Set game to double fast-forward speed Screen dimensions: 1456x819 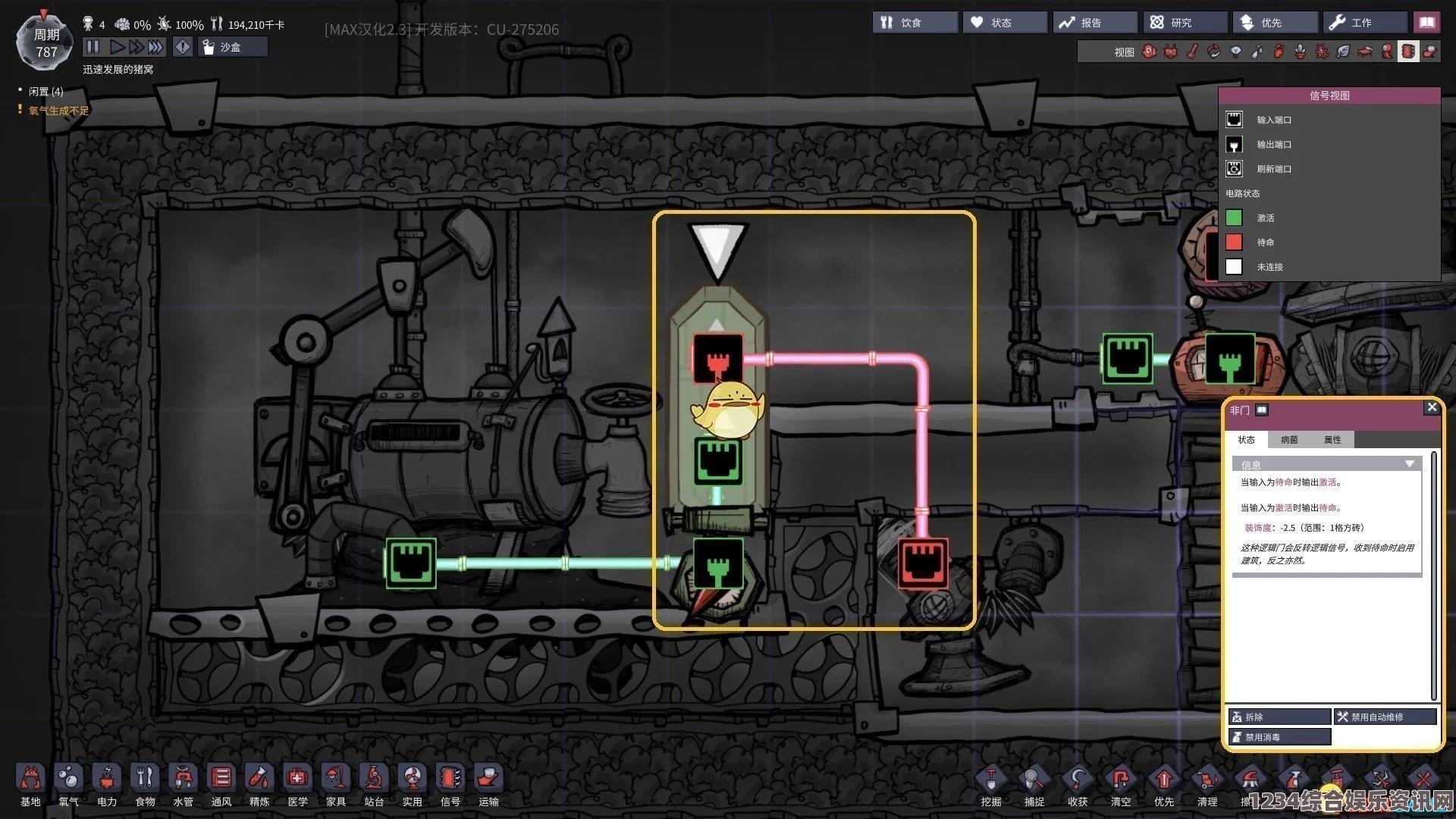(x=136, y=47)
